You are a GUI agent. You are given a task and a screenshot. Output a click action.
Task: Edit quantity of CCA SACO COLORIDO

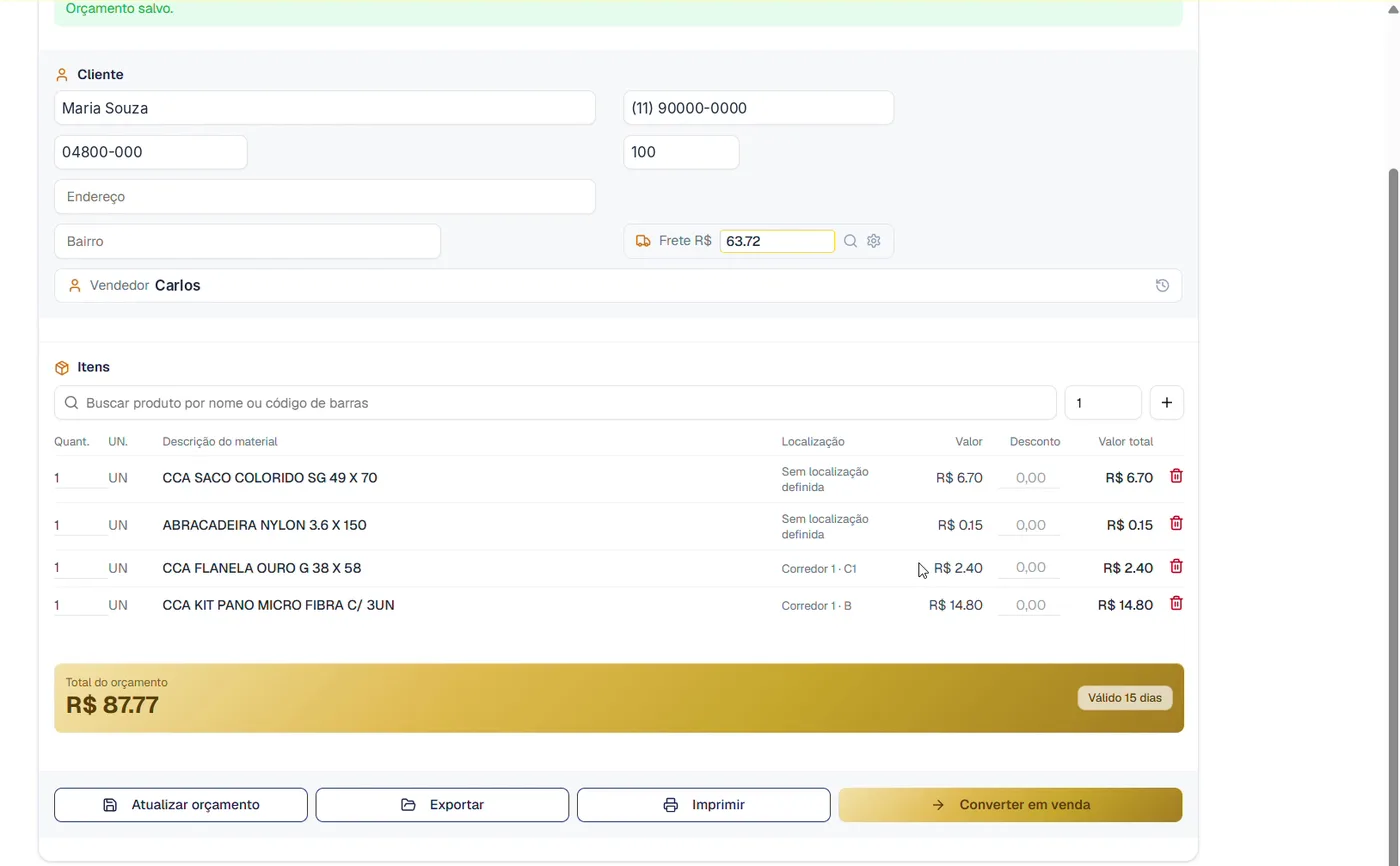[x=80, y=478]
